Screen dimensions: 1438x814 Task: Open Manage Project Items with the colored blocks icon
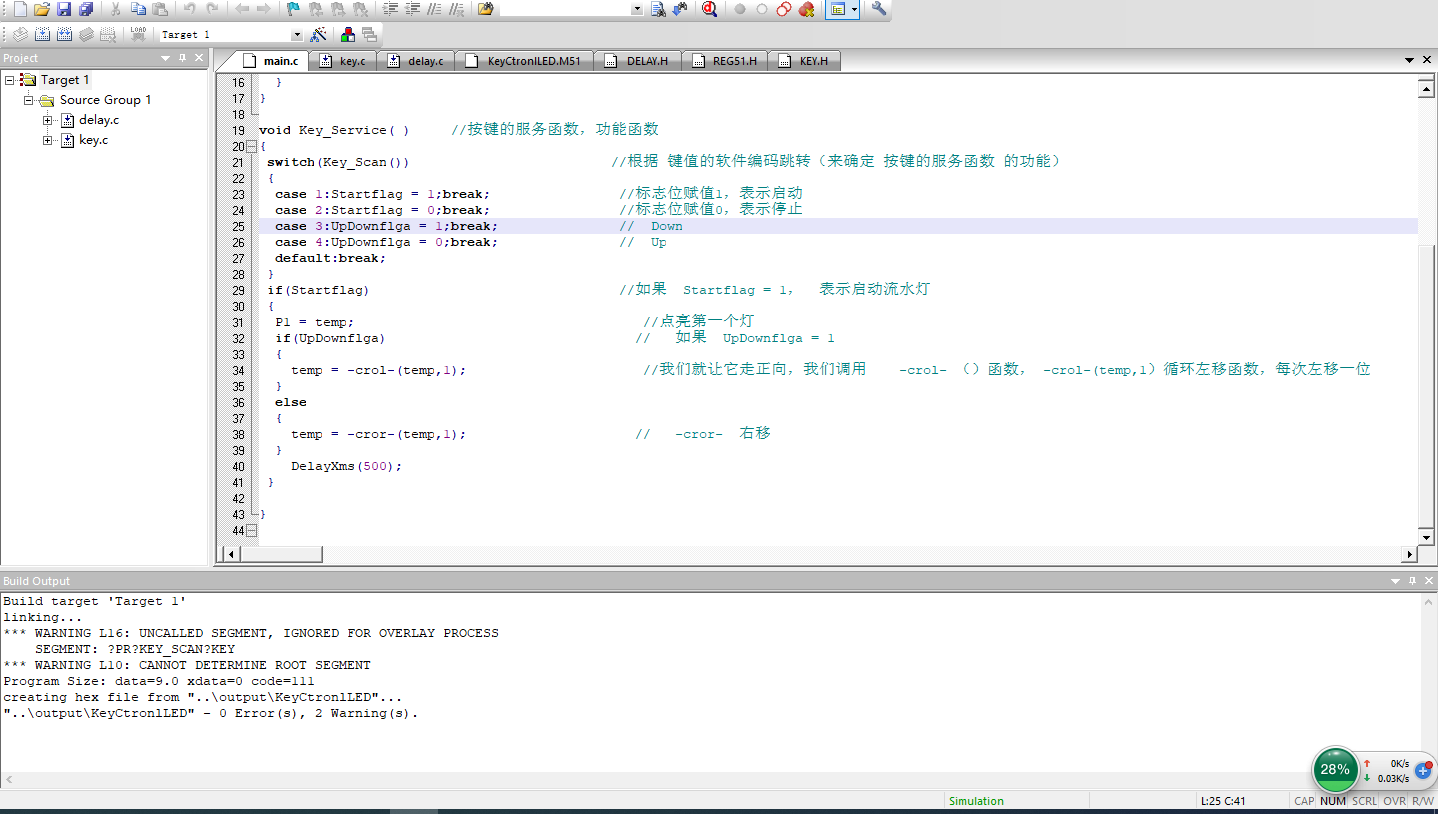[x=348, y=34]
